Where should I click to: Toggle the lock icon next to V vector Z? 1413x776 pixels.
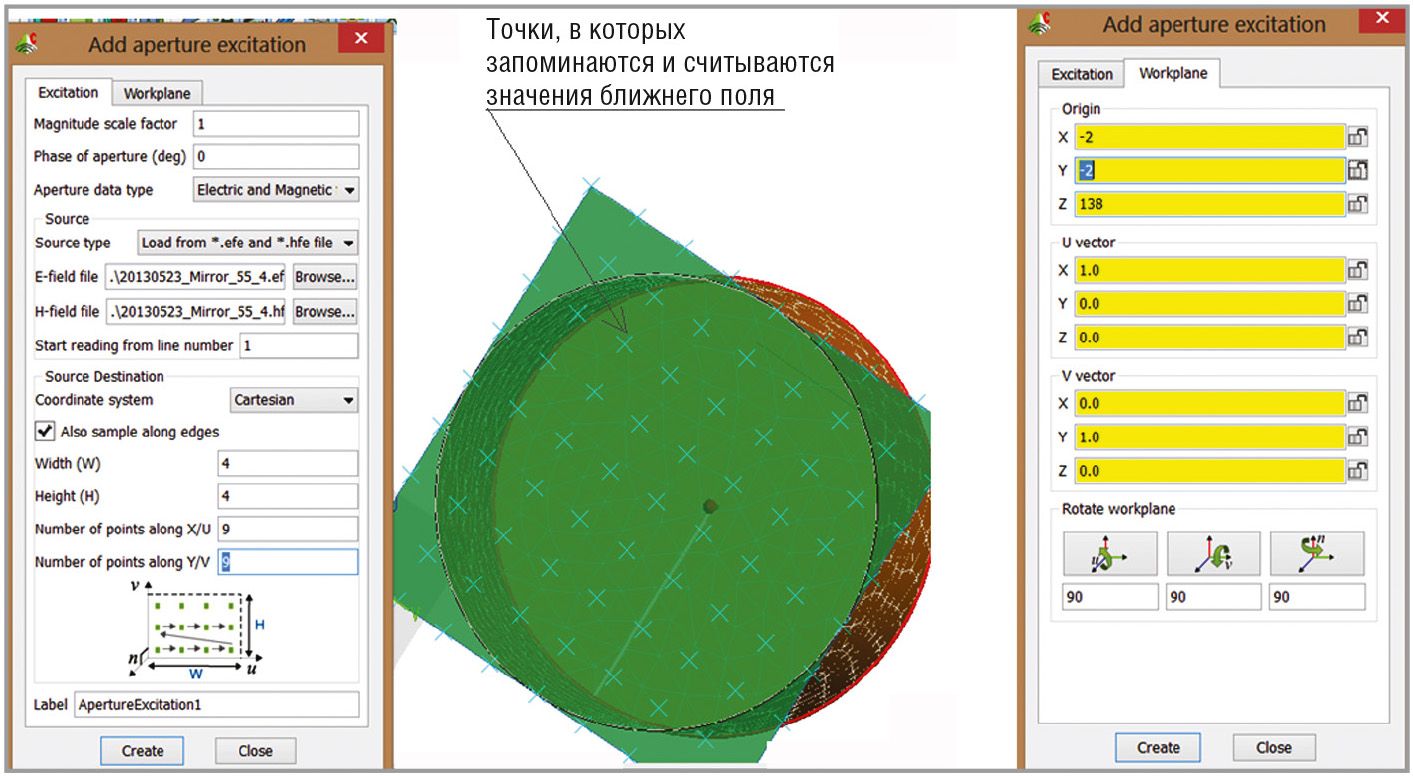pos(1357,470)
